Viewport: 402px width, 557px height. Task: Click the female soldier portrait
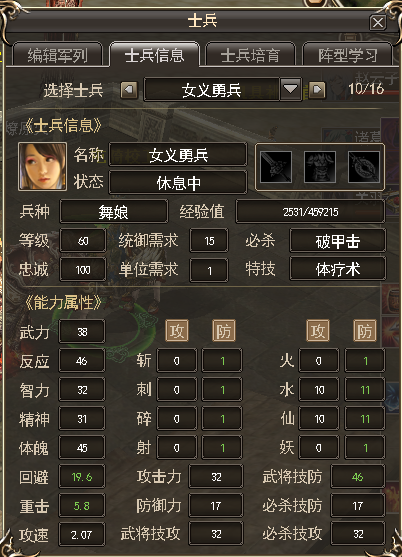tap(43, 166)
